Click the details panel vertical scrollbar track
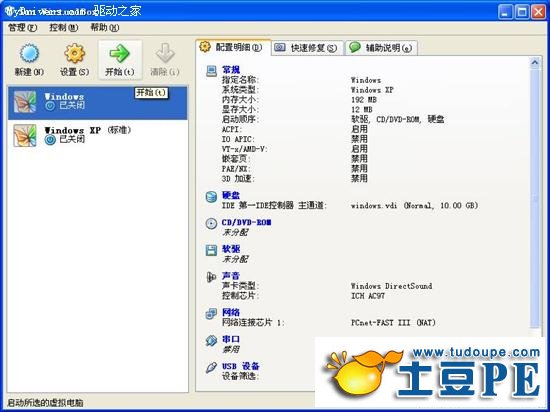Image resolution: width=550 pixels, height=412 pixels. tap(535, 198)
